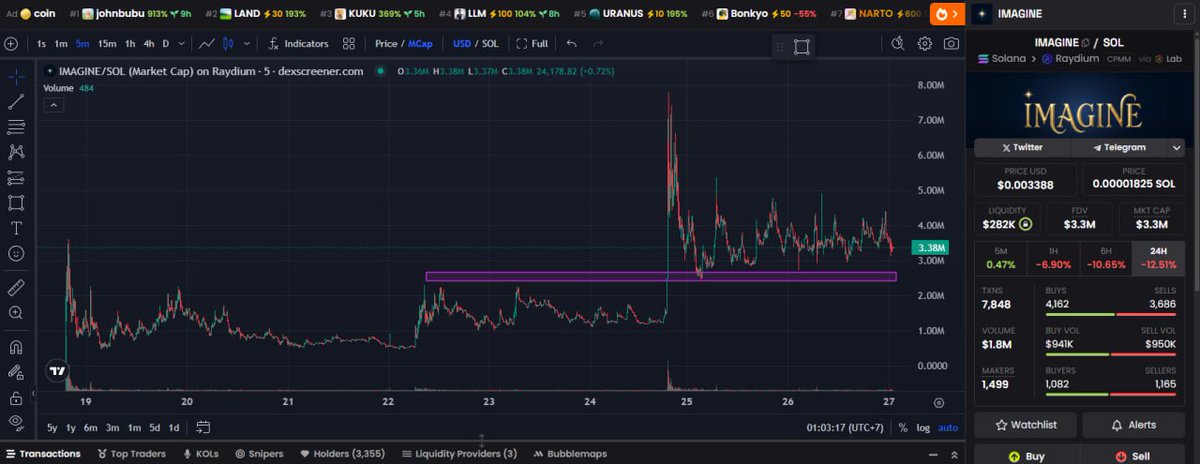
Task: Open price Alerts button
Action: (1134, 425)
